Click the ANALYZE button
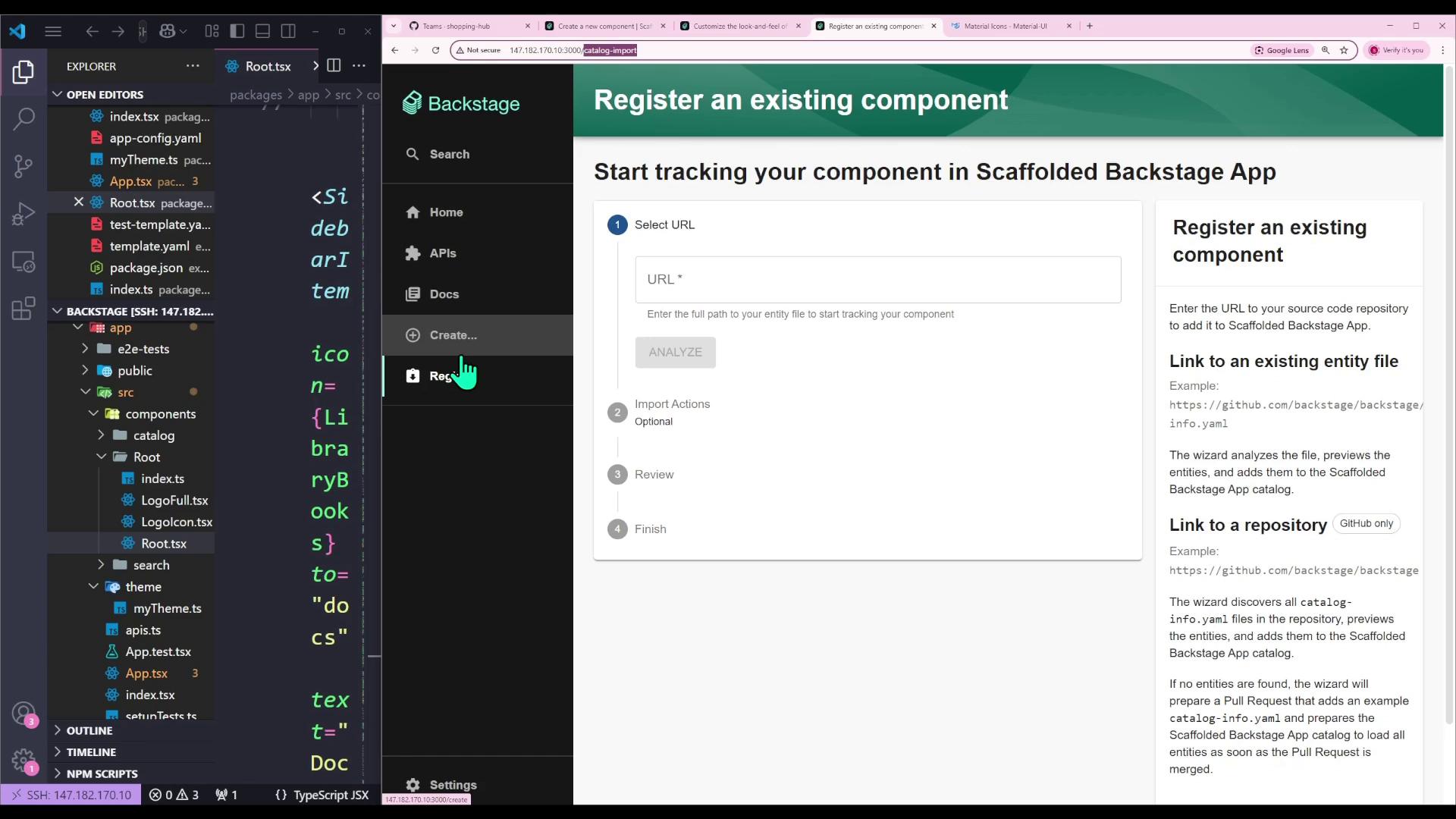 pos(675,353)
